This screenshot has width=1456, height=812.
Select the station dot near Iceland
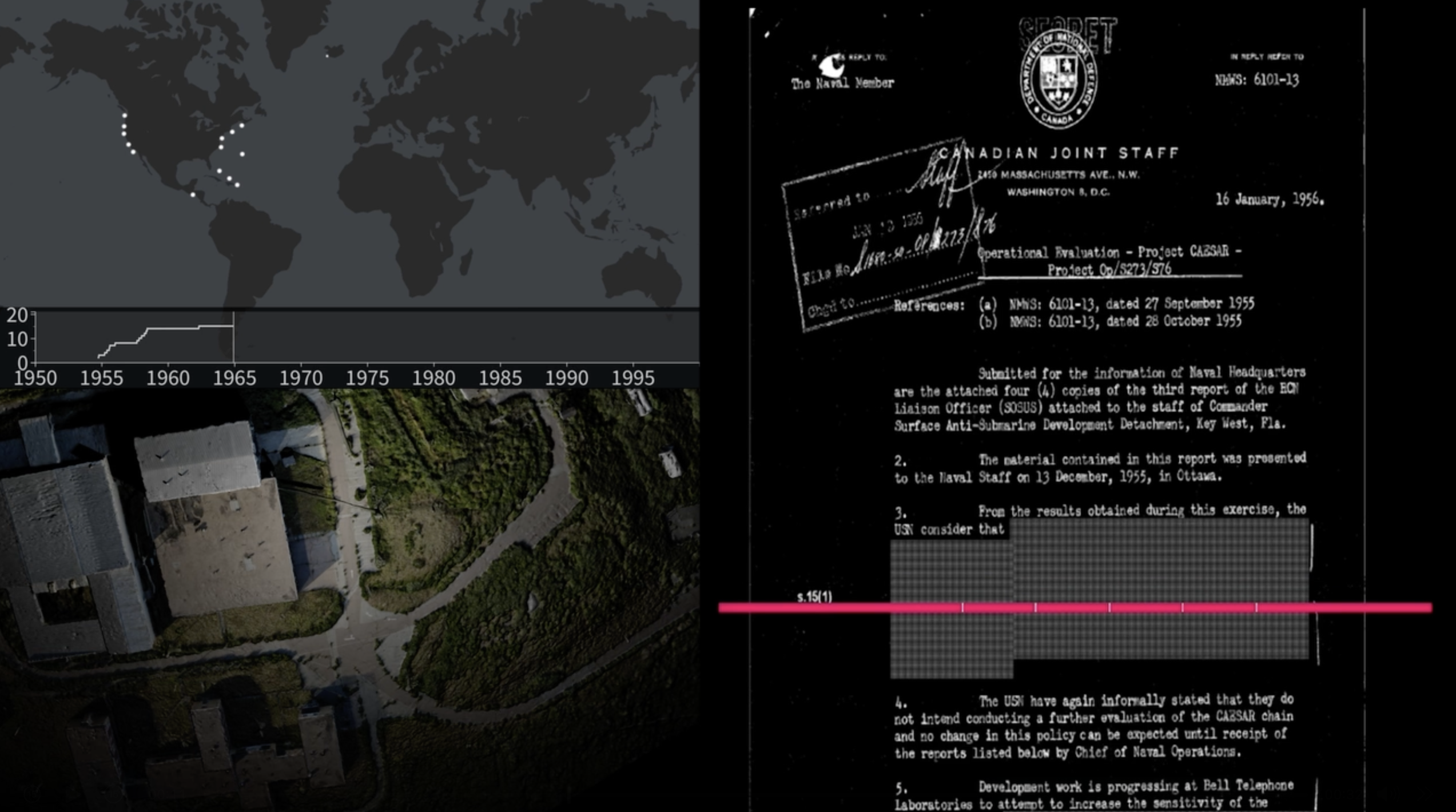(327, 56)
